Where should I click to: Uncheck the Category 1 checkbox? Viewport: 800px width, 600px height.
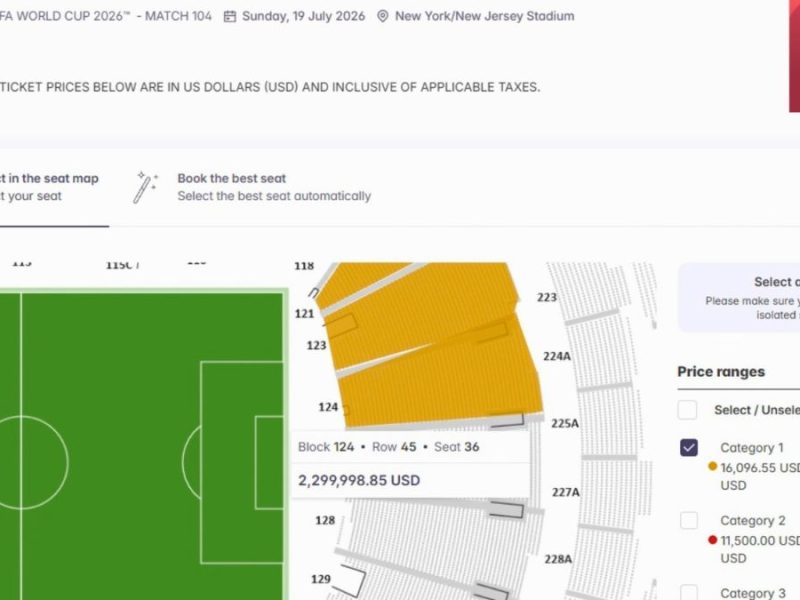coord(687,447)
